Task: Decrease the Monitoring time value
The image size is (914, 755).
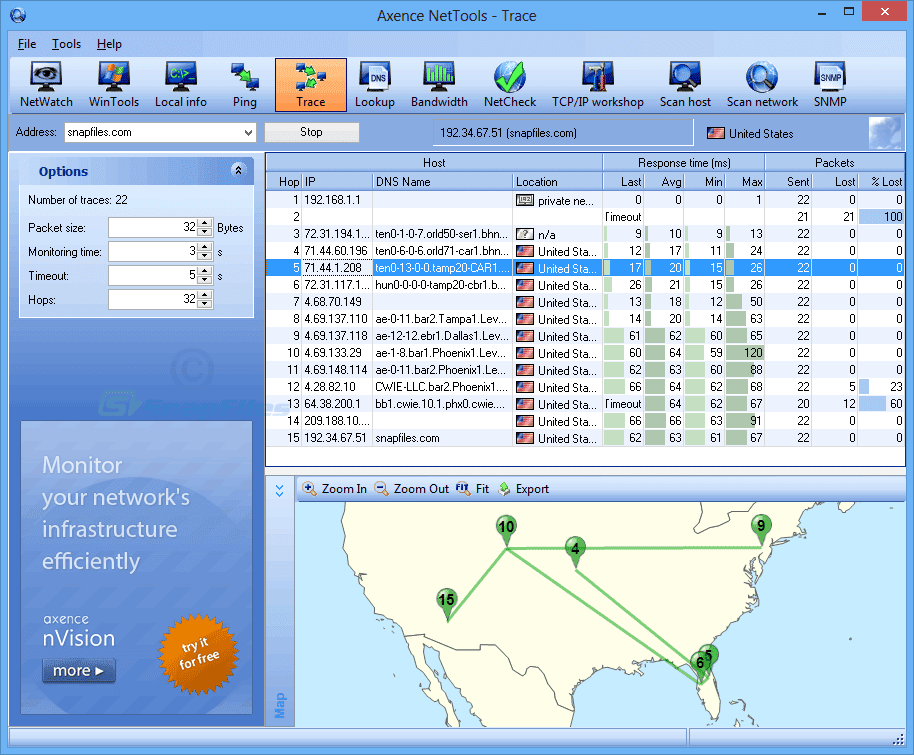Action: pyautogui.click(x=205, y=256)
